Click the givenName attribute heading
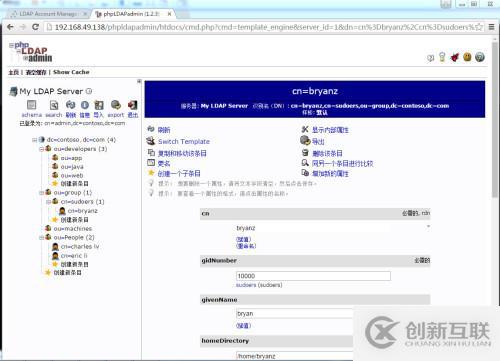The image size is (500, 361). click(219, 300)
